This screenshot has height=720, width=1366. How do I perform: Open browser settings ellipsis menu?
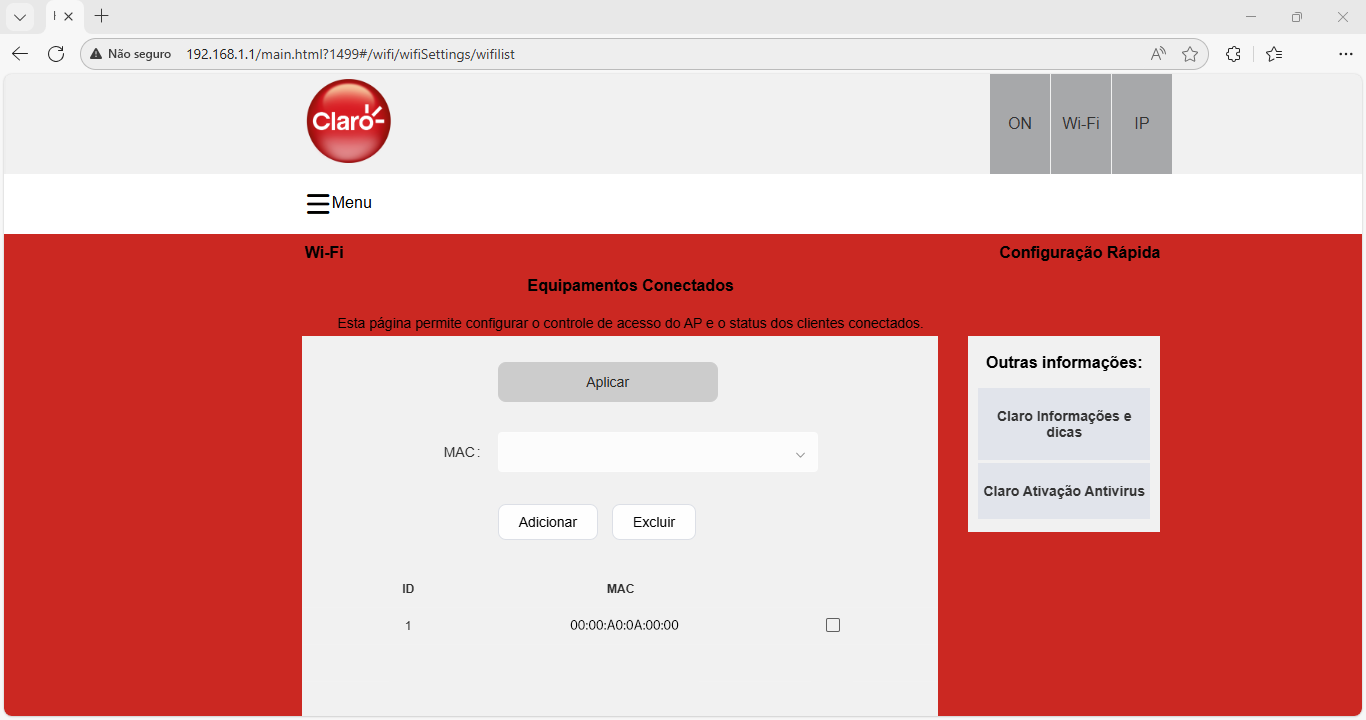1345,54
